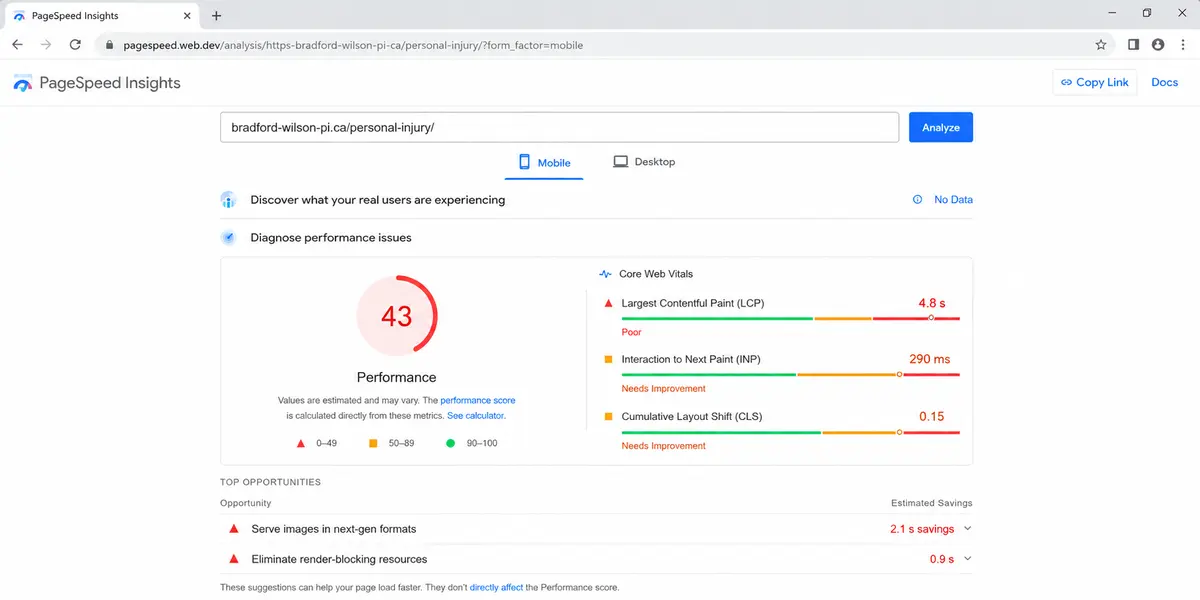Click the Serve images in next-gen formats row text
This screenshot has height=600, width=1200.
click(334, 529)
